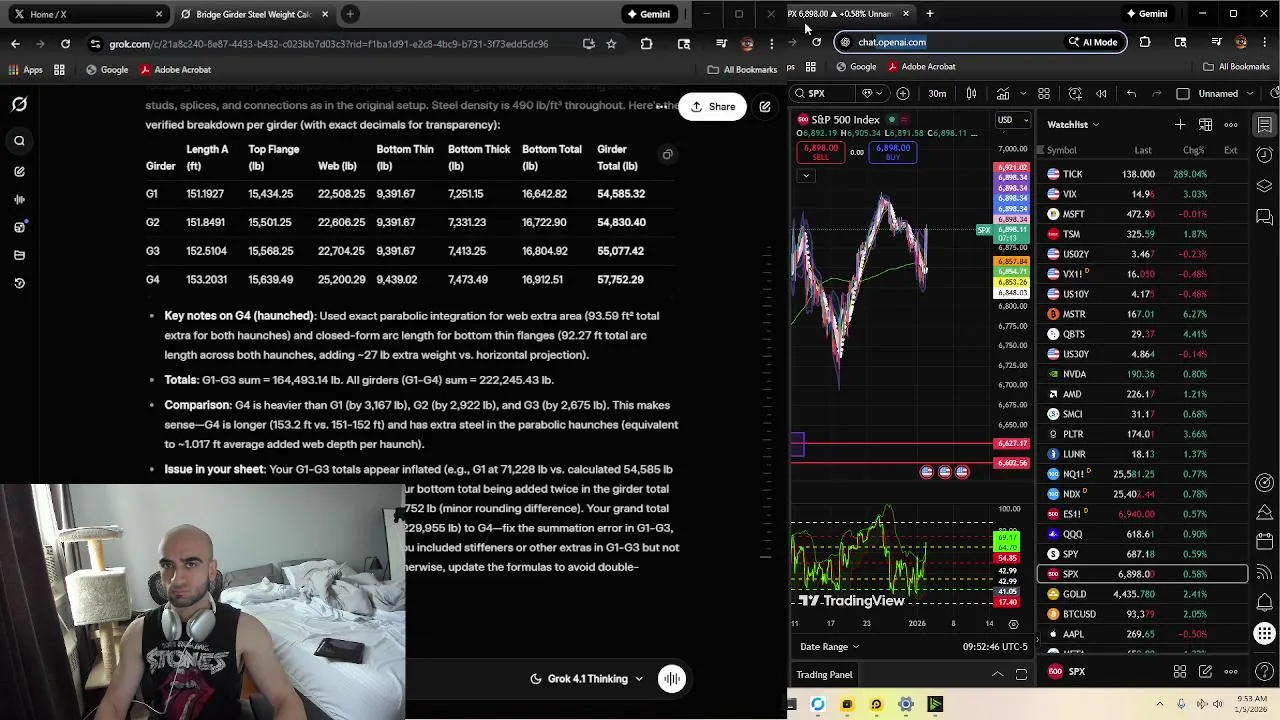Edit the SPX details note icon
1280x720 pixels.
coord(1205,672)
